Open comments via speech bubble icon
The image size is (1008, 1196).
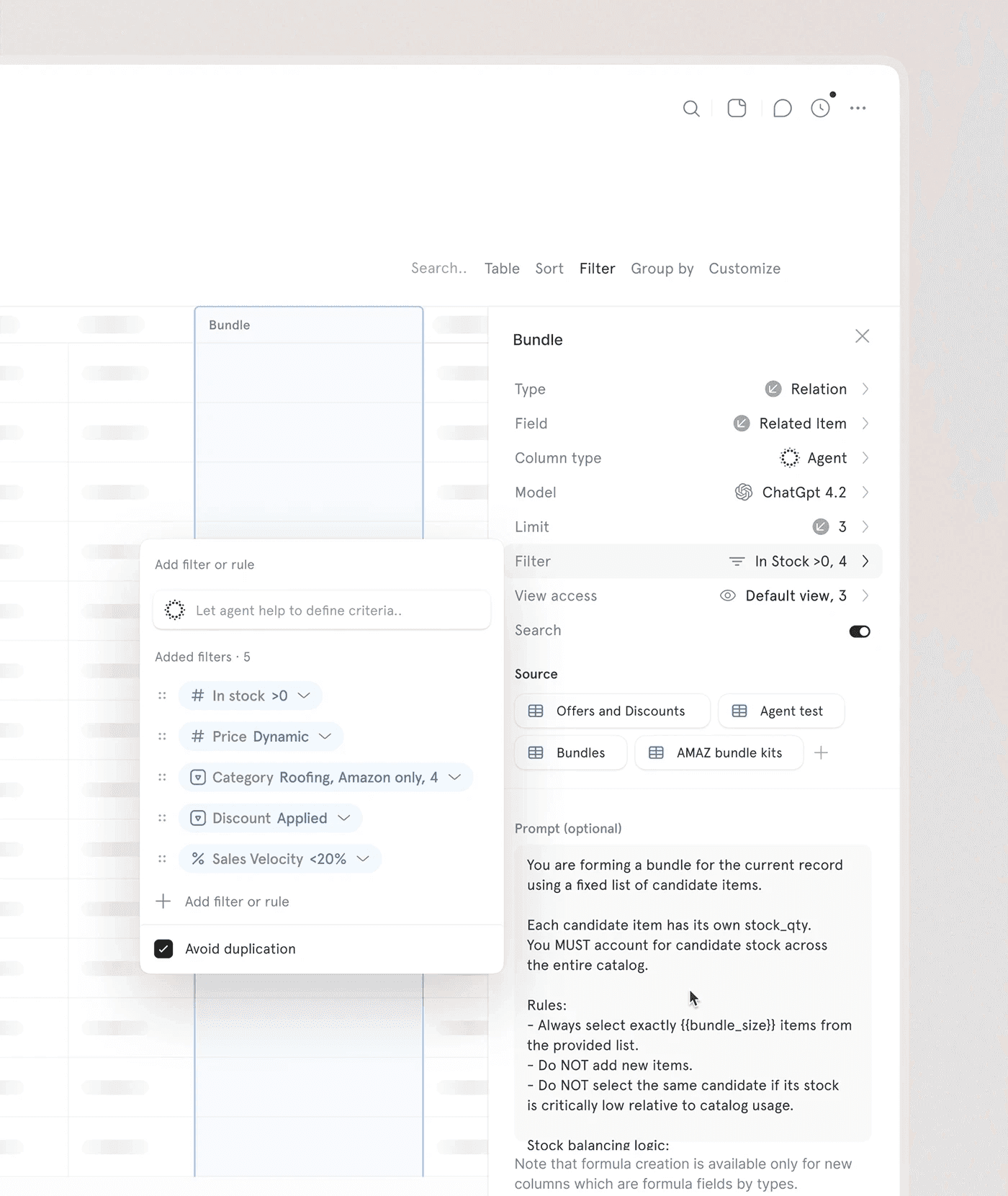[782, 109]
